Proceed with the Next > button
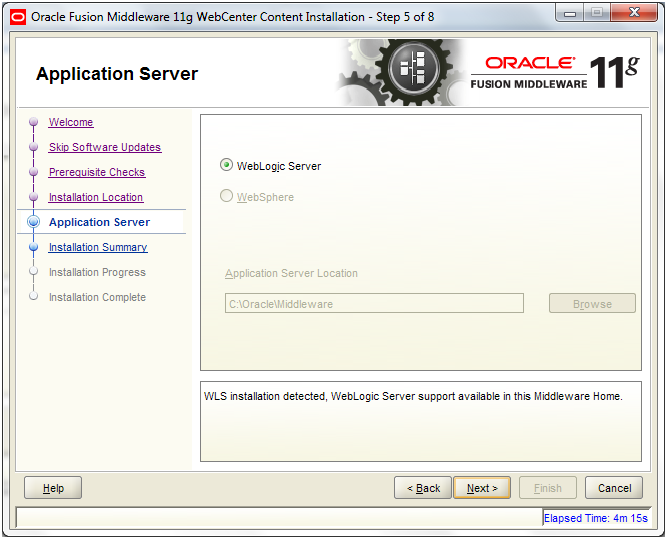Viewport: 667px width, 539px height. click(482, 488)
